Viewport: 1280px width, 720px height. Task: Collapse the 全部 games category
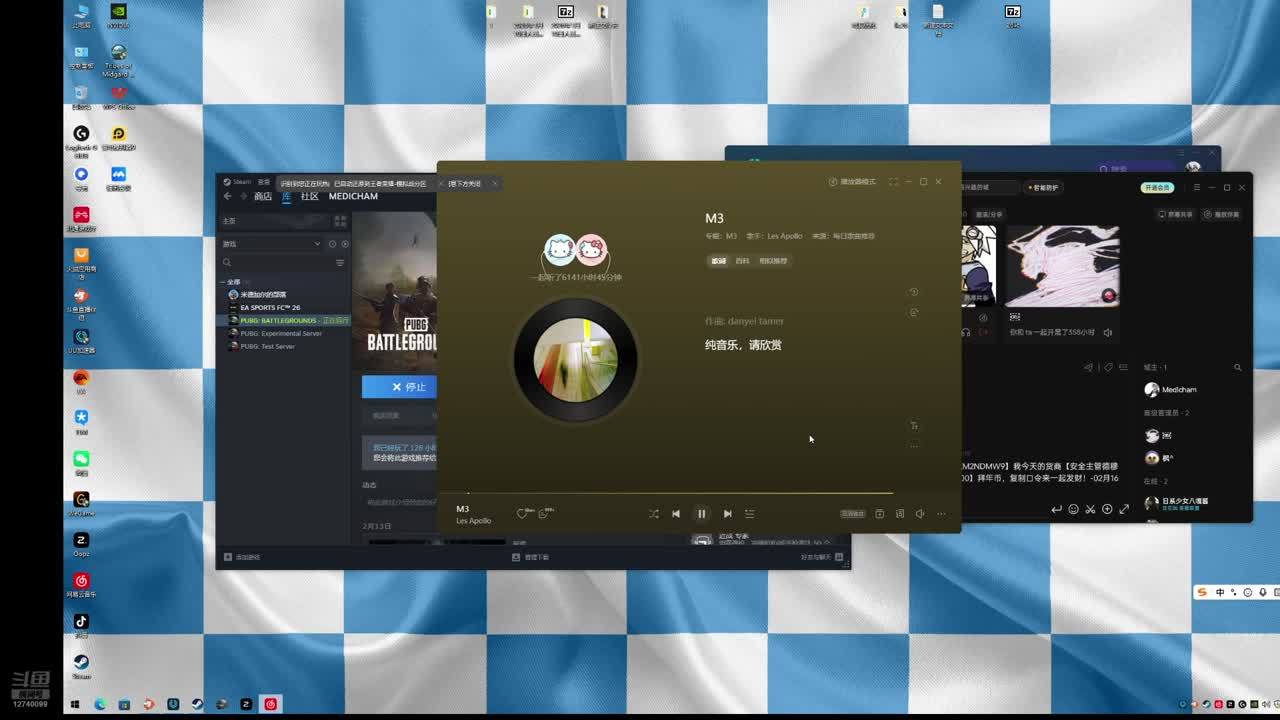pyautogui.click(x=228, y=282)
